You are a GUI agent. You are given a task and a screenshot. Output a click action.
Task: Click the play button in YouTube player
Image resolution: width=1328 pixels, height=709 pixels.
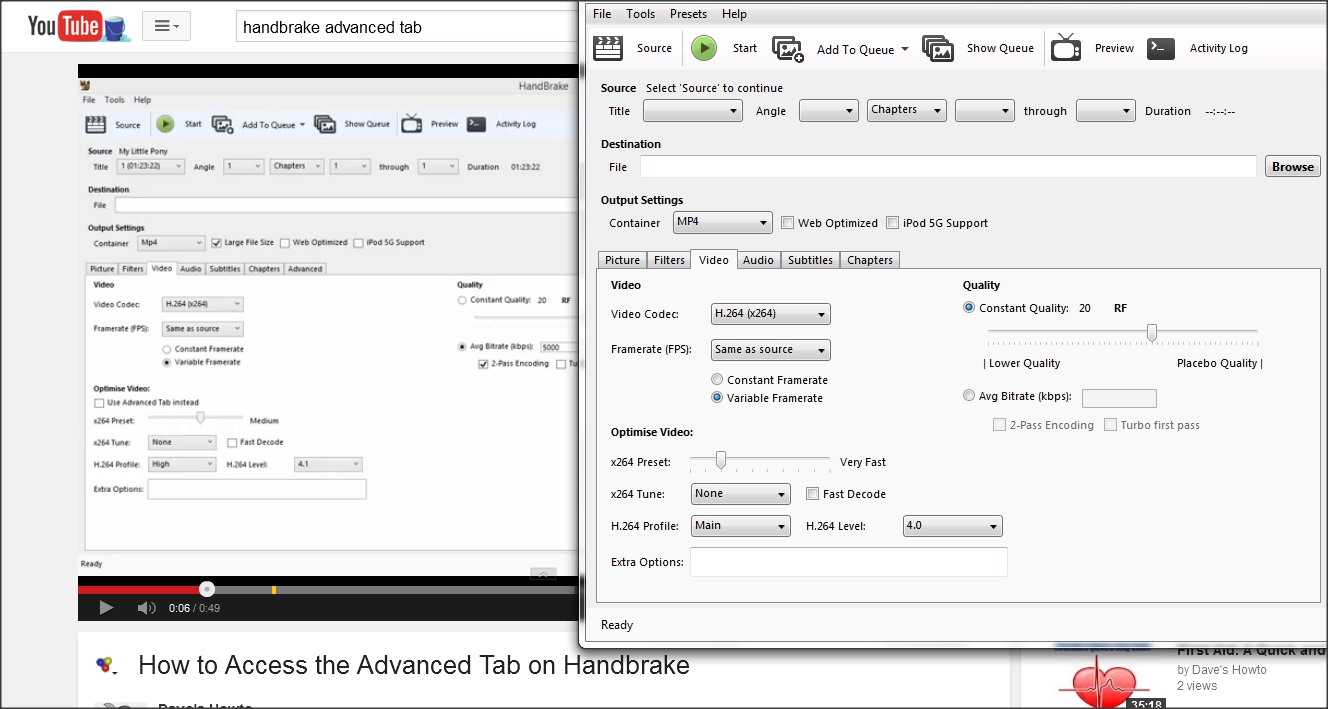coord(106,607)
